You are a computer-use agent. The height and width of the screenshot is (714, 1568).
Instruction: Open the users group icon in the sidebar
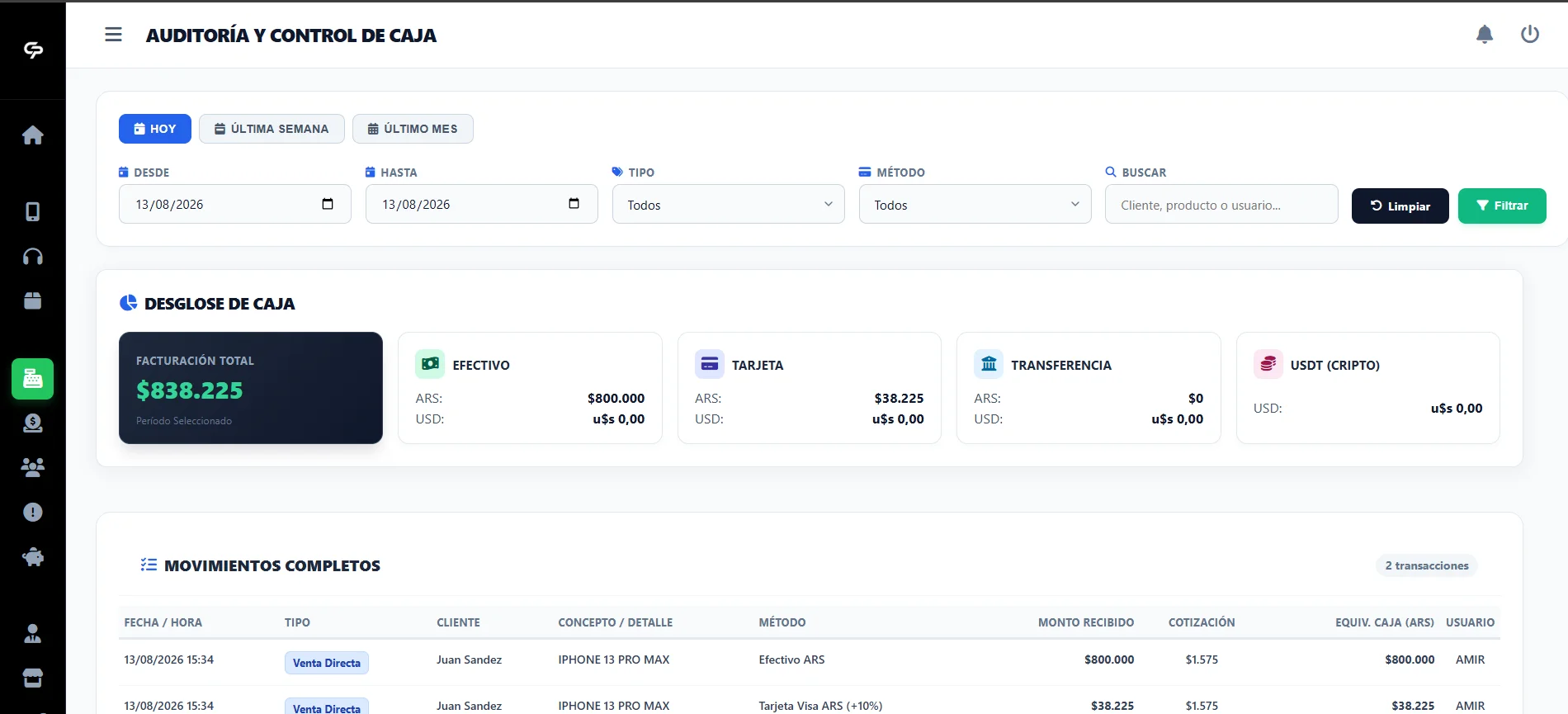tap(33, 468)
